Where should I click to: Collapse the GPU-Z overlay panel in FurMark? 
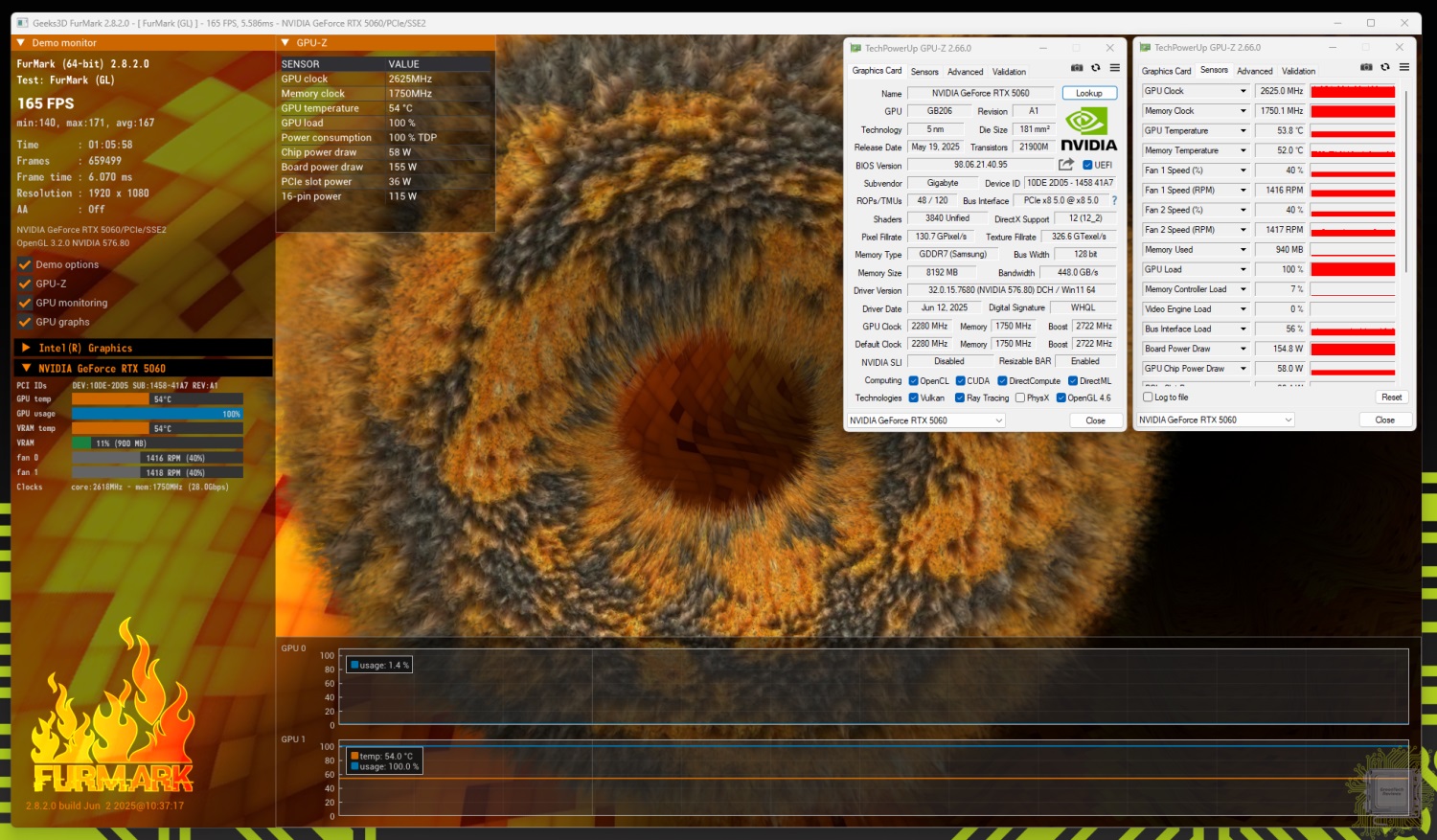(x=285, y=42)
